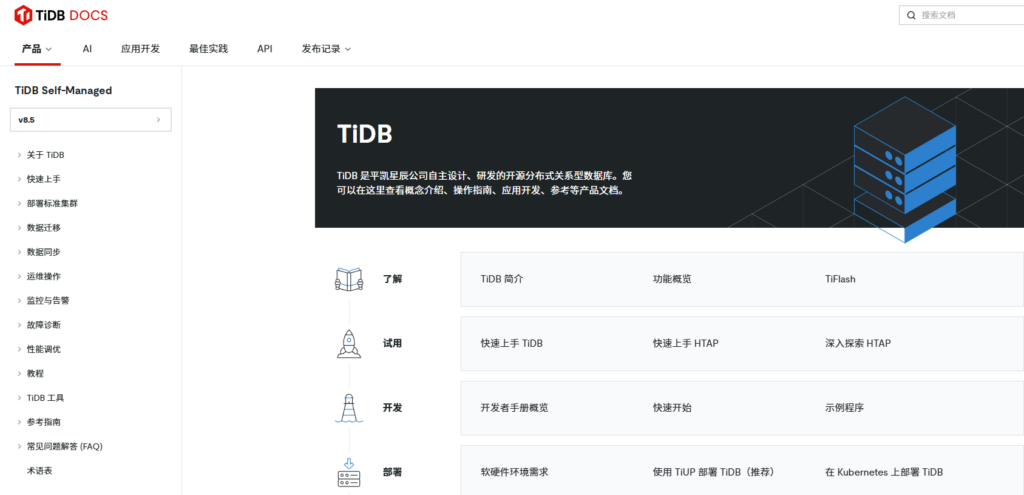Viewport: 1024px width, 495px height.
Task: Open the 在 Kubernetes 上部署 TiDB link
Action: (x=884, y=472)
